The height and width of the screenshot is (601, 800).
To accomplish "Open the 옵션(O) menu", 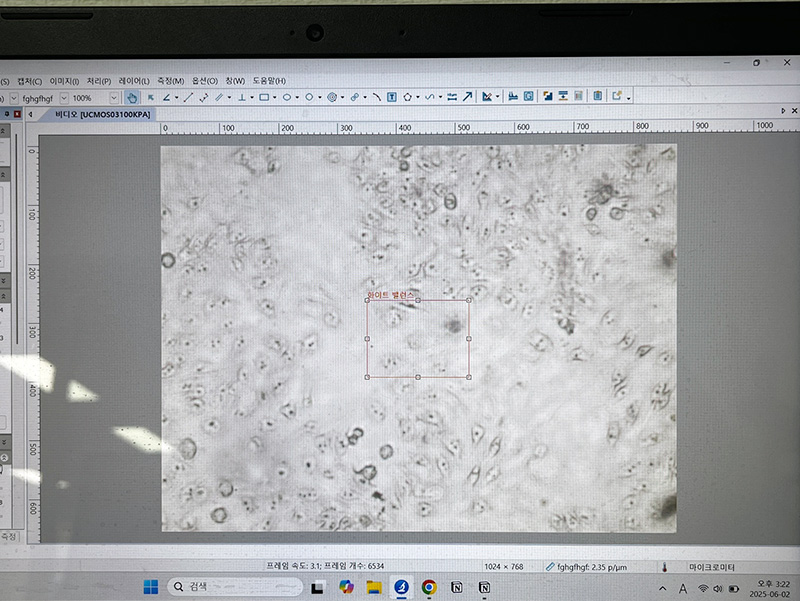I will pos(205,81).
